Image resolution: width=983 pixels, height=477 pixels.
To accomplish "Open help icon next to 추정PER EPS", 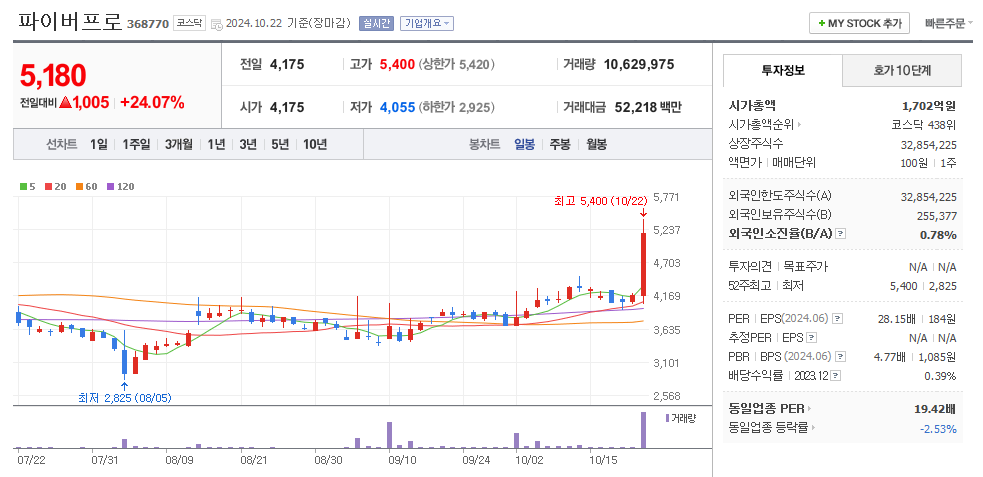I will (811, 338).
